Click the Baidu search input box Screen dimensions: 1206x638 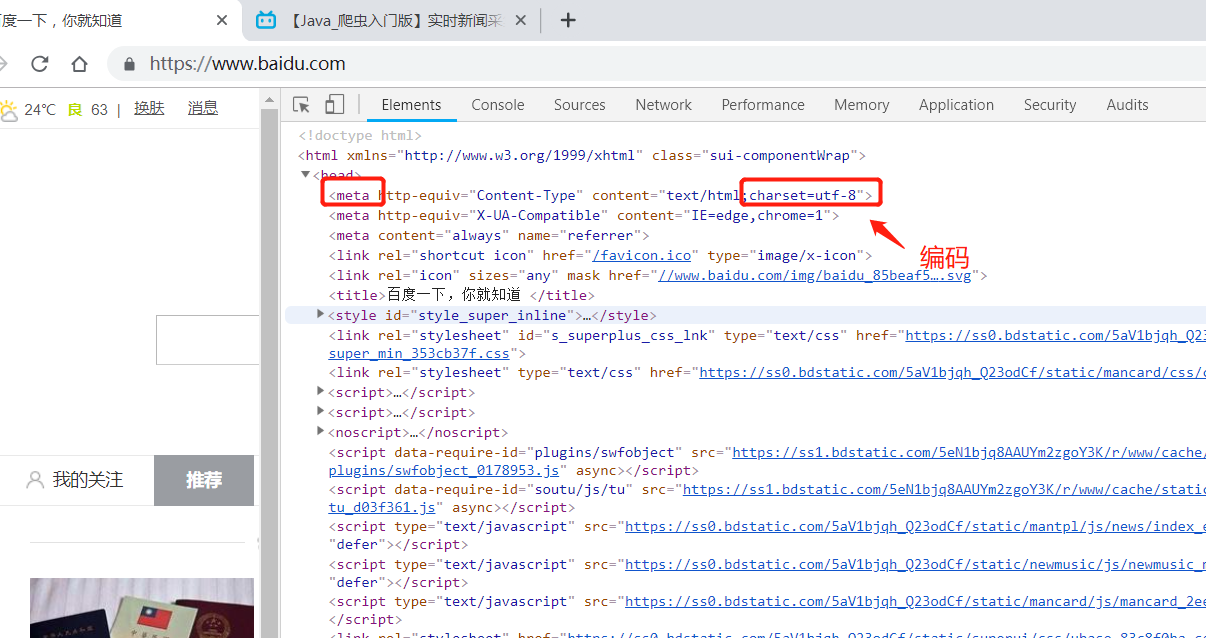coord(208,340)
